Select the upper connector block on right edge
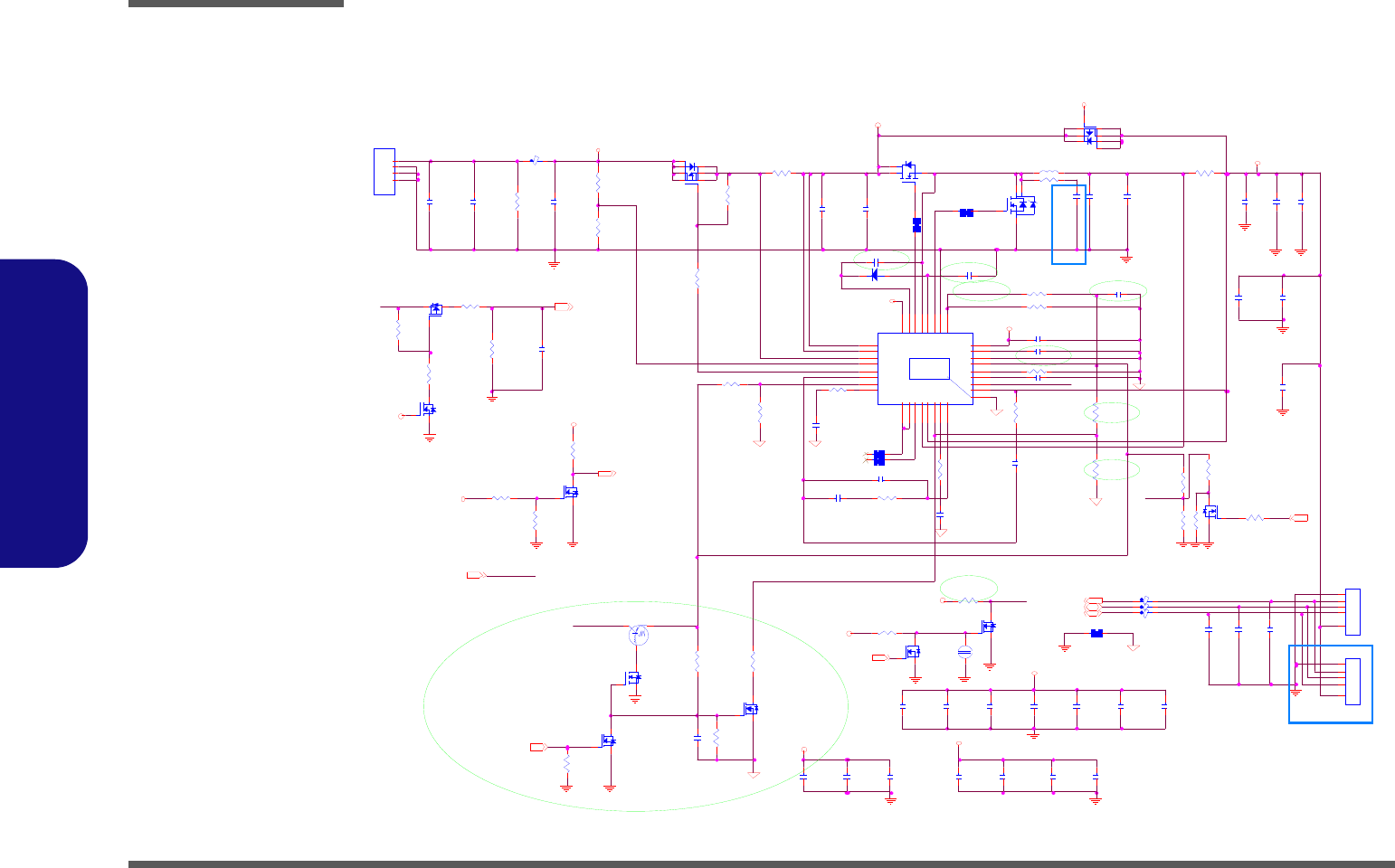Screen dimensions: 1395x868 point(1352,611)
